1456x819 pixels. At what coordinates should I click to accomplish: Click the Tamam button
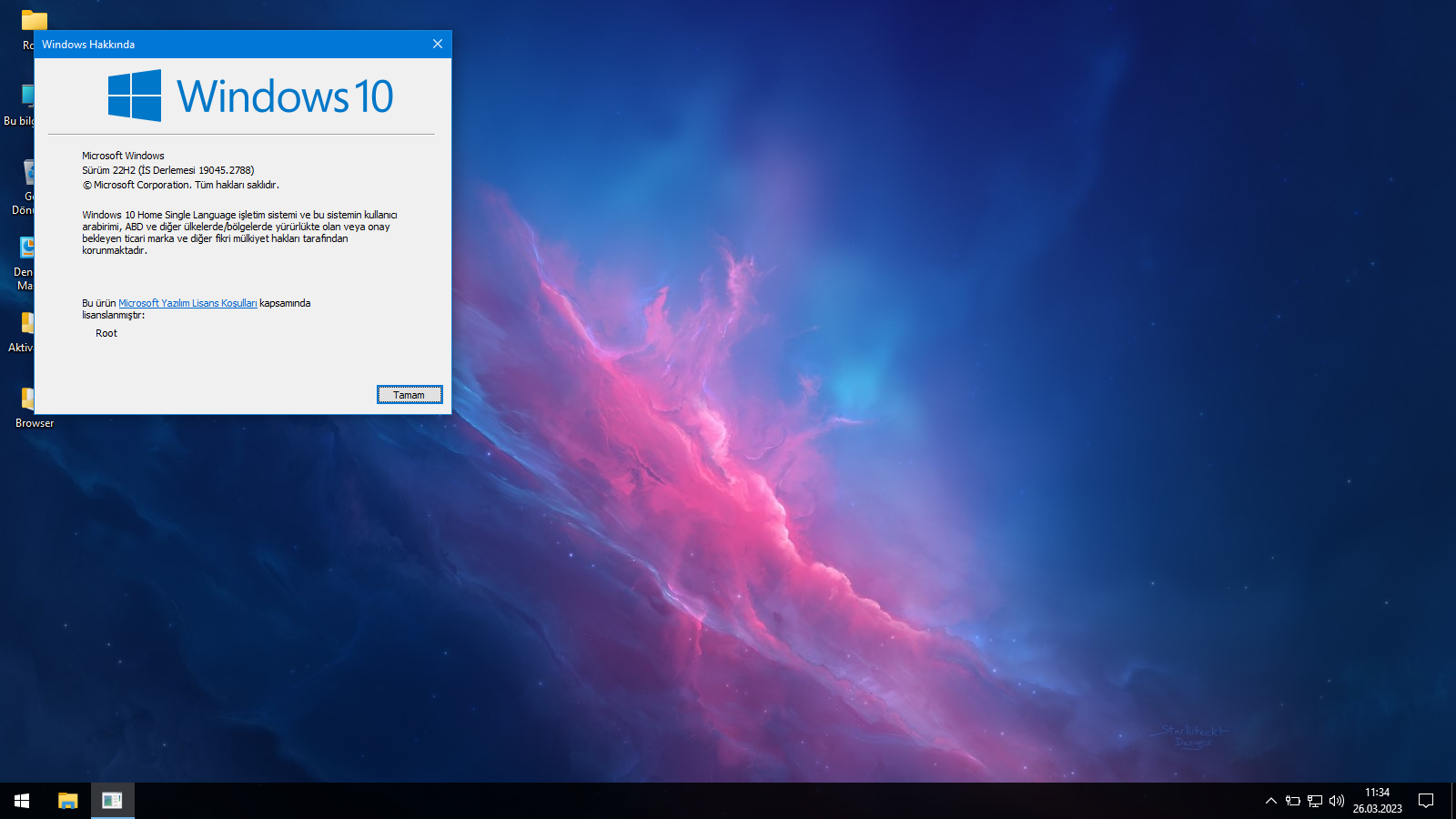(x=409, y=394)
